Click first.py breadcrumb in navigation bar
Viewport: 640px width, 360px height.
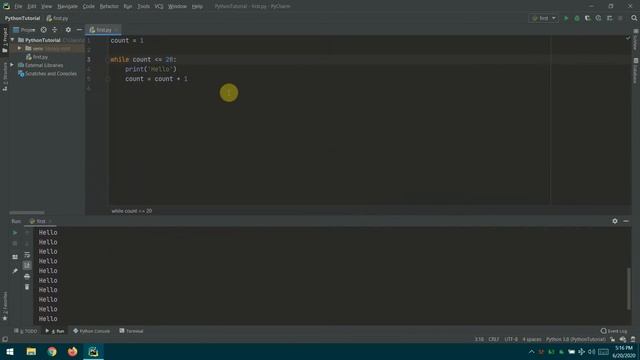pyautogui.click(x=58, y=18)
